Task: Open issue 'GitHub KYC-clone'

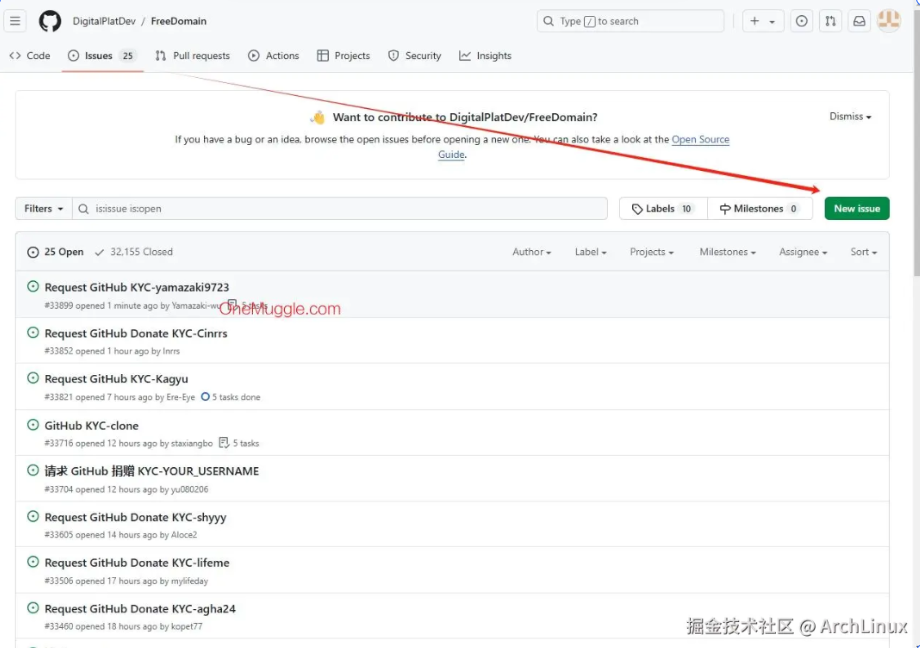Action: (92, 426)
